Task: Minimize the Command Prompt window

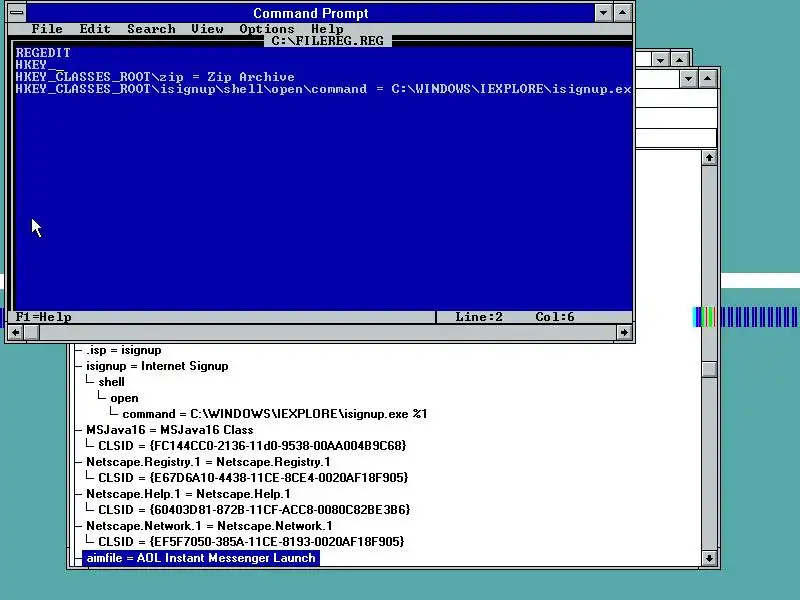Action: click(604, 13)
